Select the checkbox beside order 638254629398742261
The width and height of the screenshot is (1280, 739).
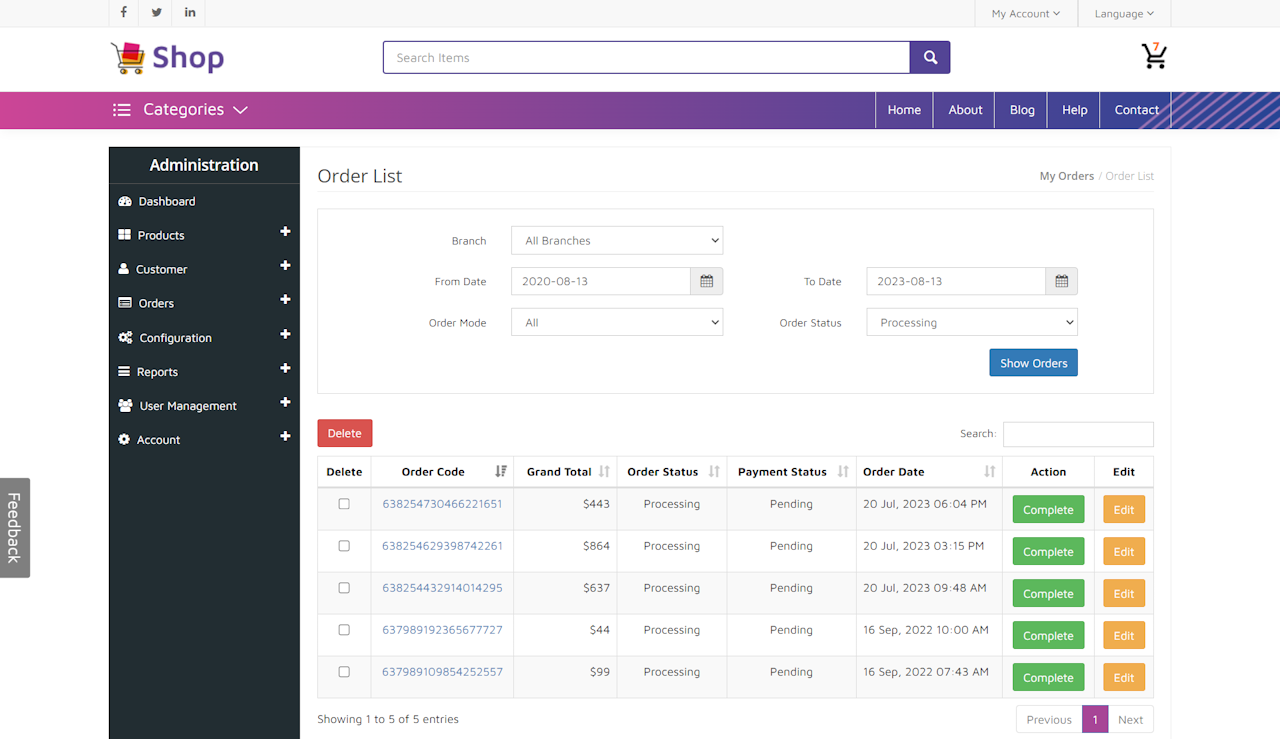[344, 546]
